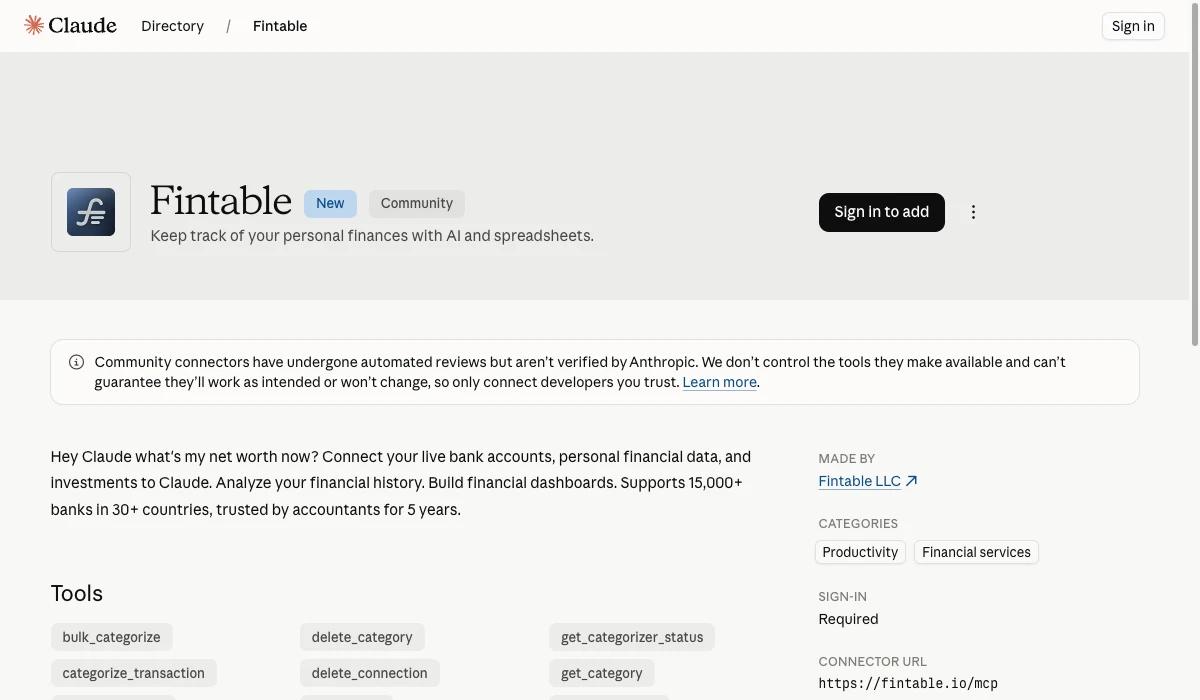Open the Fintable app logo thumbnail
This screenshot has height=700, width=1200.
(91, 212)
